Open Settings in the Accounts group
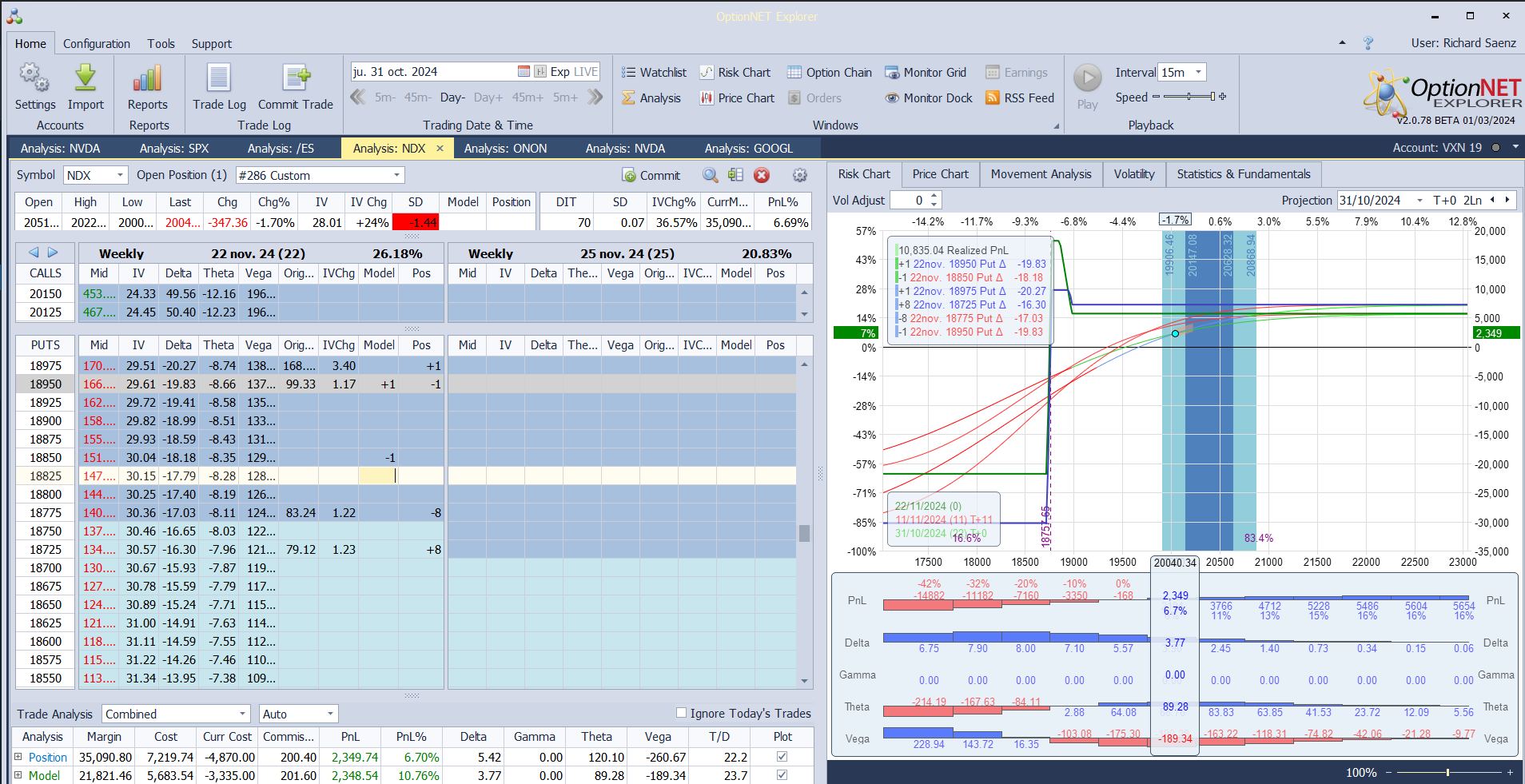The image size is (1525, 784). (34, 87)
